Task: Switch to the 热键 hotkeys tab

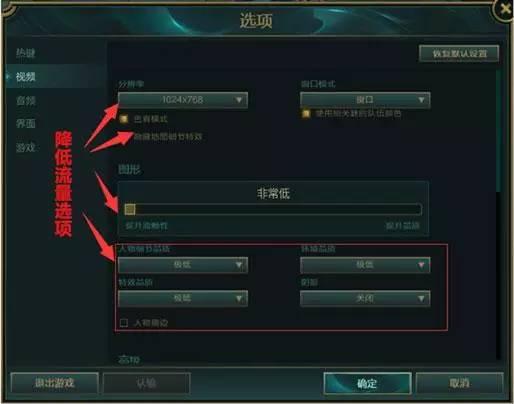Action: point(26,53)
